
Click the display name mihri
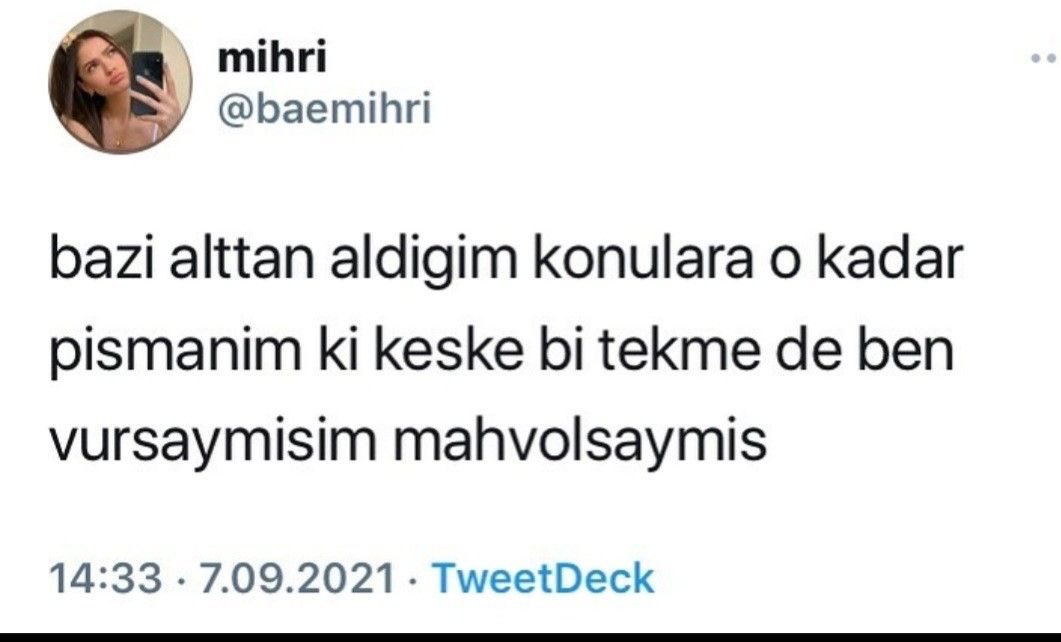(272, 56)
